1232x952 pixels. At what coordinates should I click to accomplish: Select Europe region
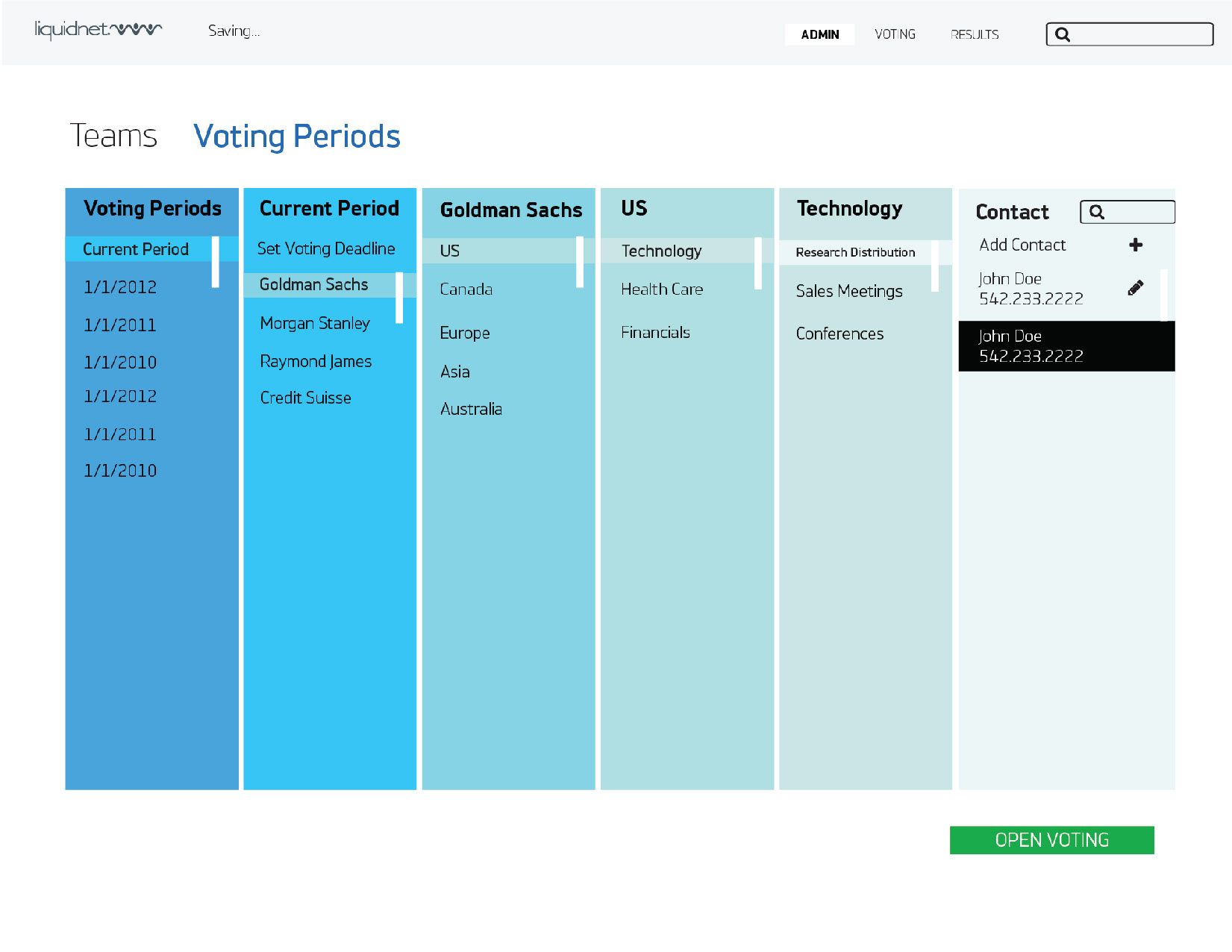[x=465, y=333]
